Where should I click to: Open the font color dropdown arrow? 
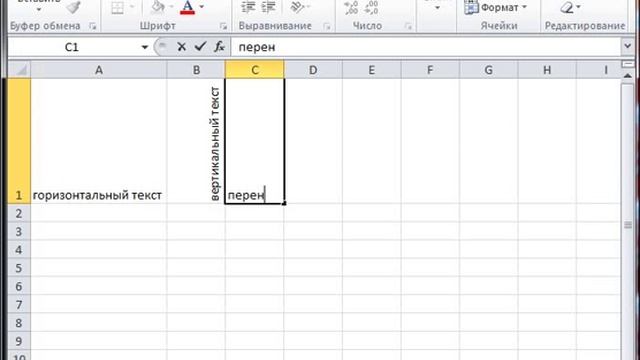point(202,7)
